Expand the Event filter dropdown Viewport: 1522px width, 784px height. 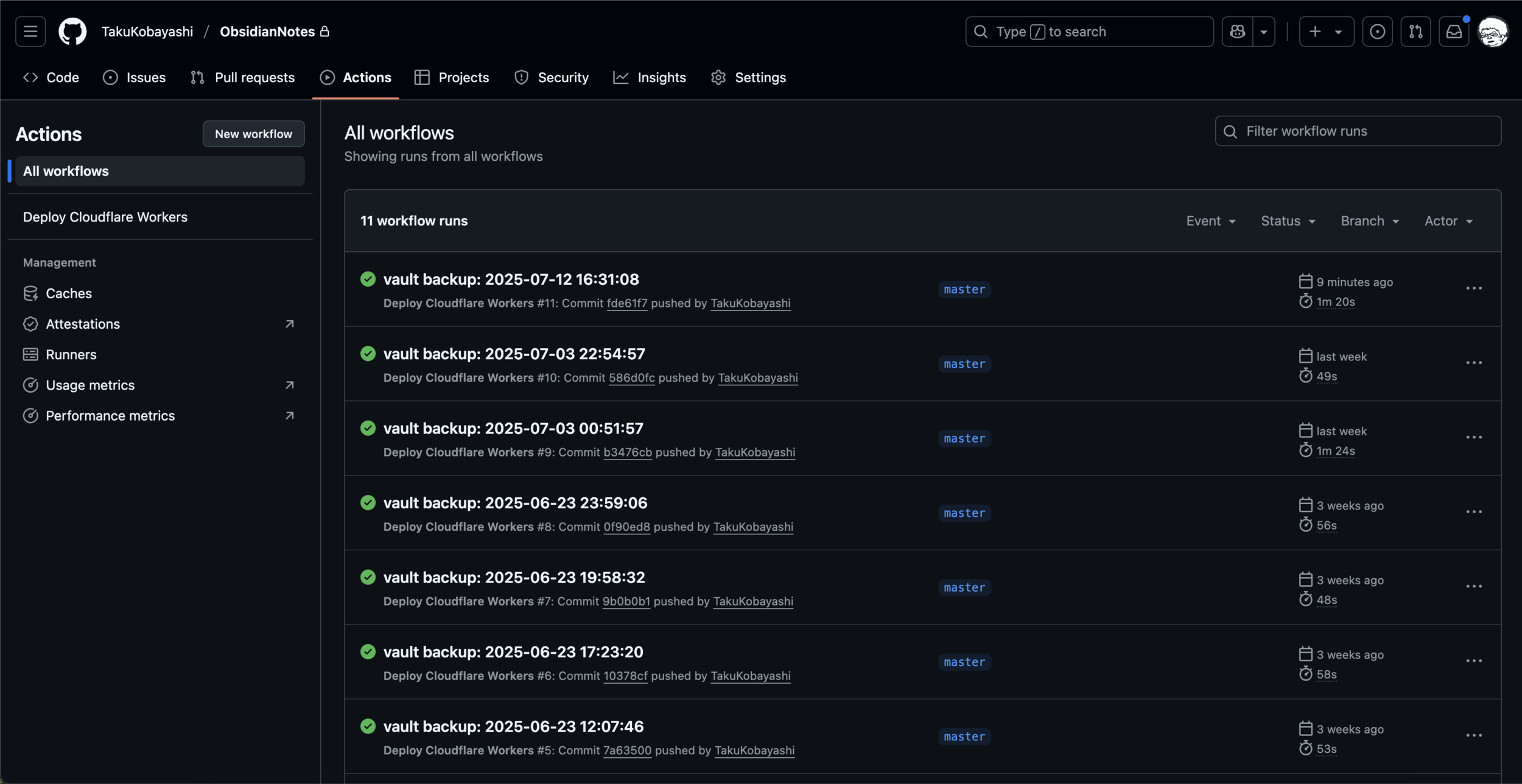[x=1210, y=221]
